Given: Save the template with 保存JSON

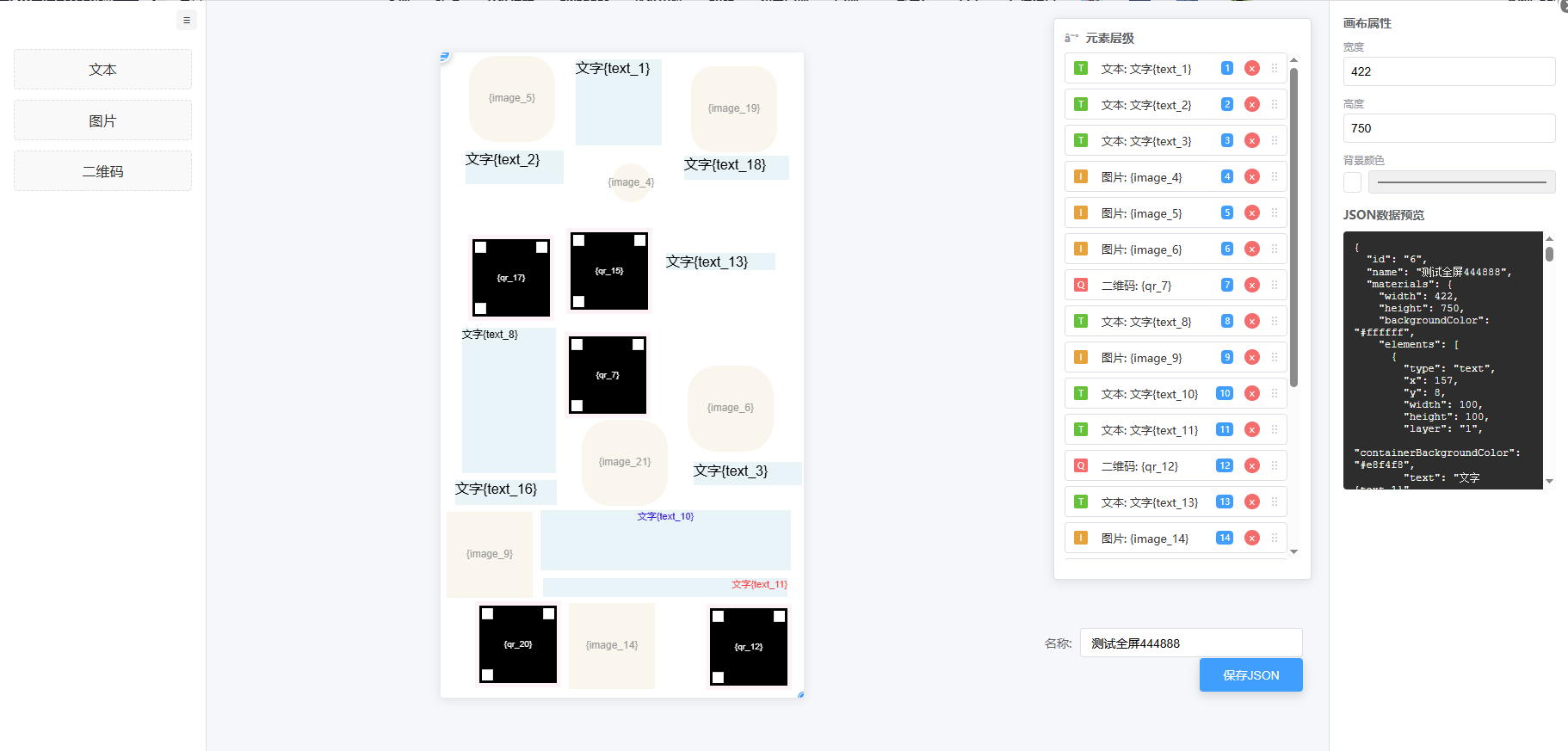Looking at the screenshot, I should point(1251,675).
